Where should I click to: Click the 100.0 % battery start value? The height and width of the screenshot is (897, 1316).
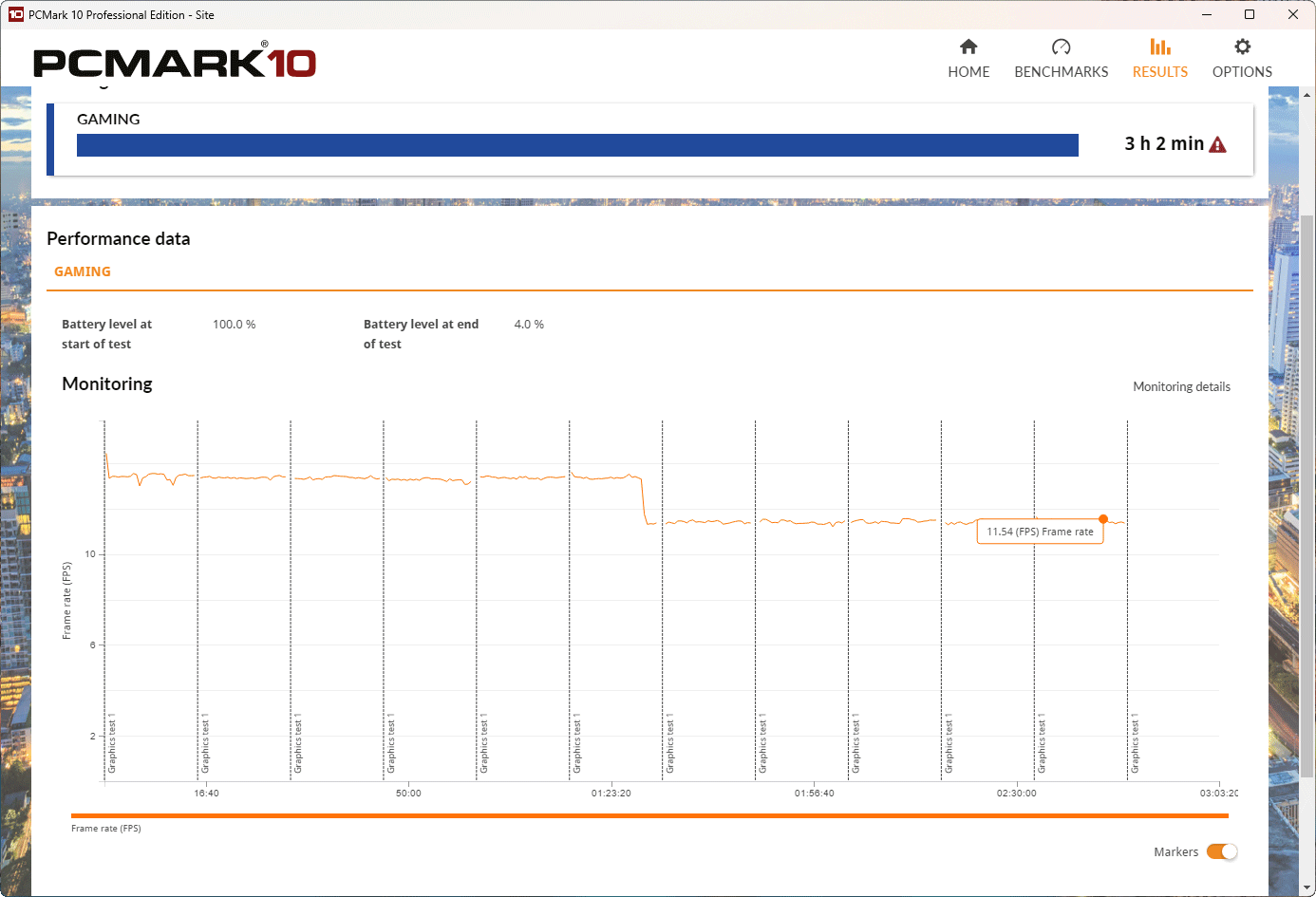click(234, 325)
